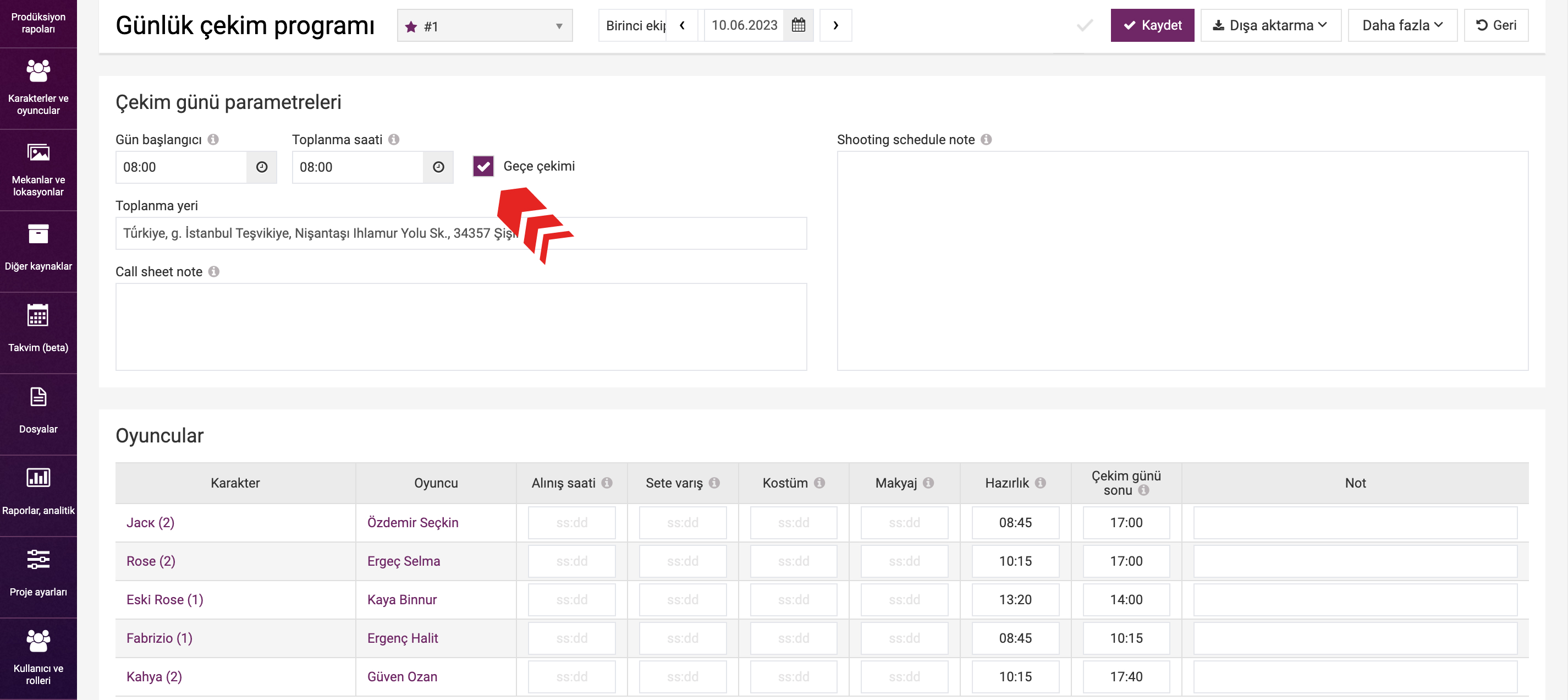The height and width of the screenshot is (700, 1568).
Task: Click info icon in Kostüm header
Action: point(819,483)
